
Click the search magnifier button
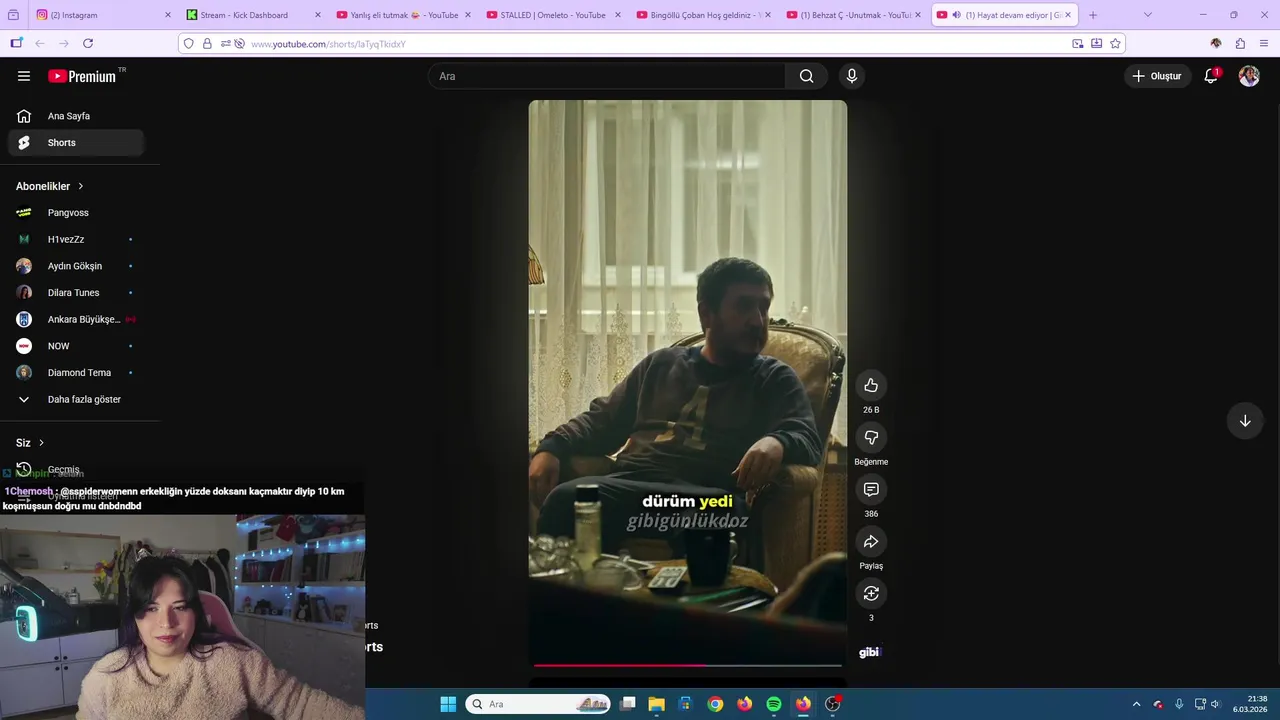806,76
